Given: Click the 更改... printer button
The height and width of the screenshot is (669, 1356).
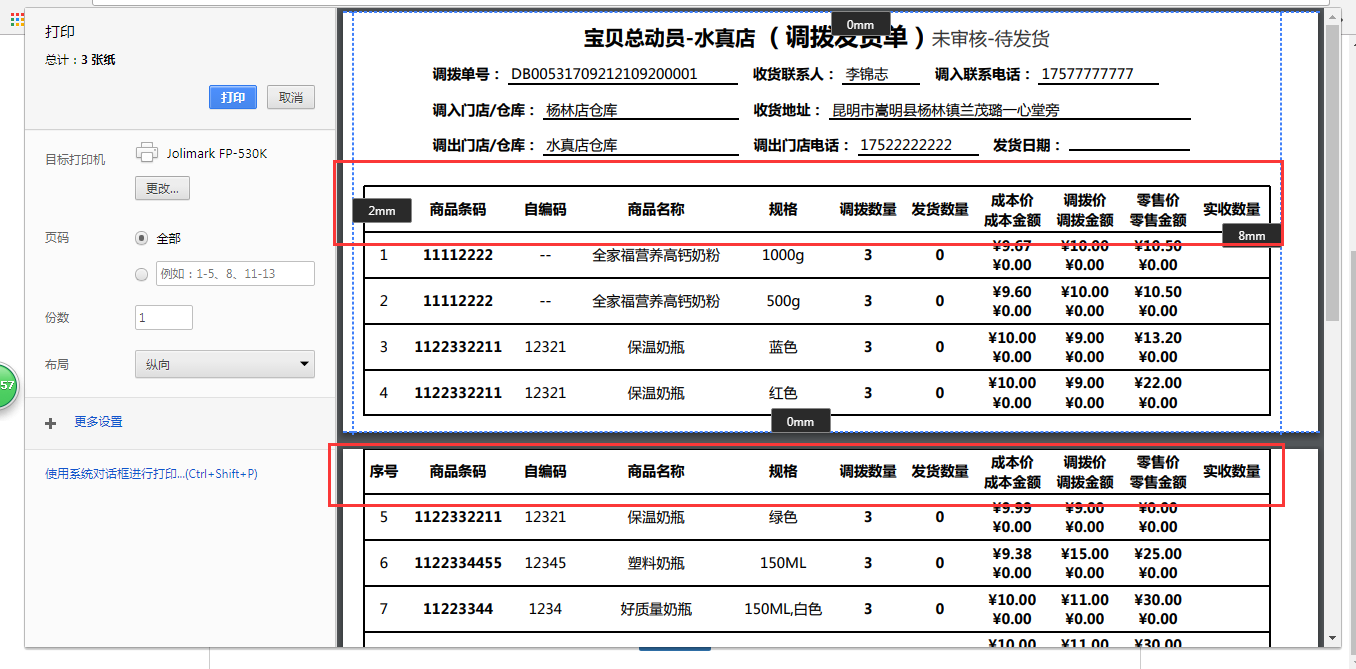Looking at the screenshot, I should coord(162,188).
